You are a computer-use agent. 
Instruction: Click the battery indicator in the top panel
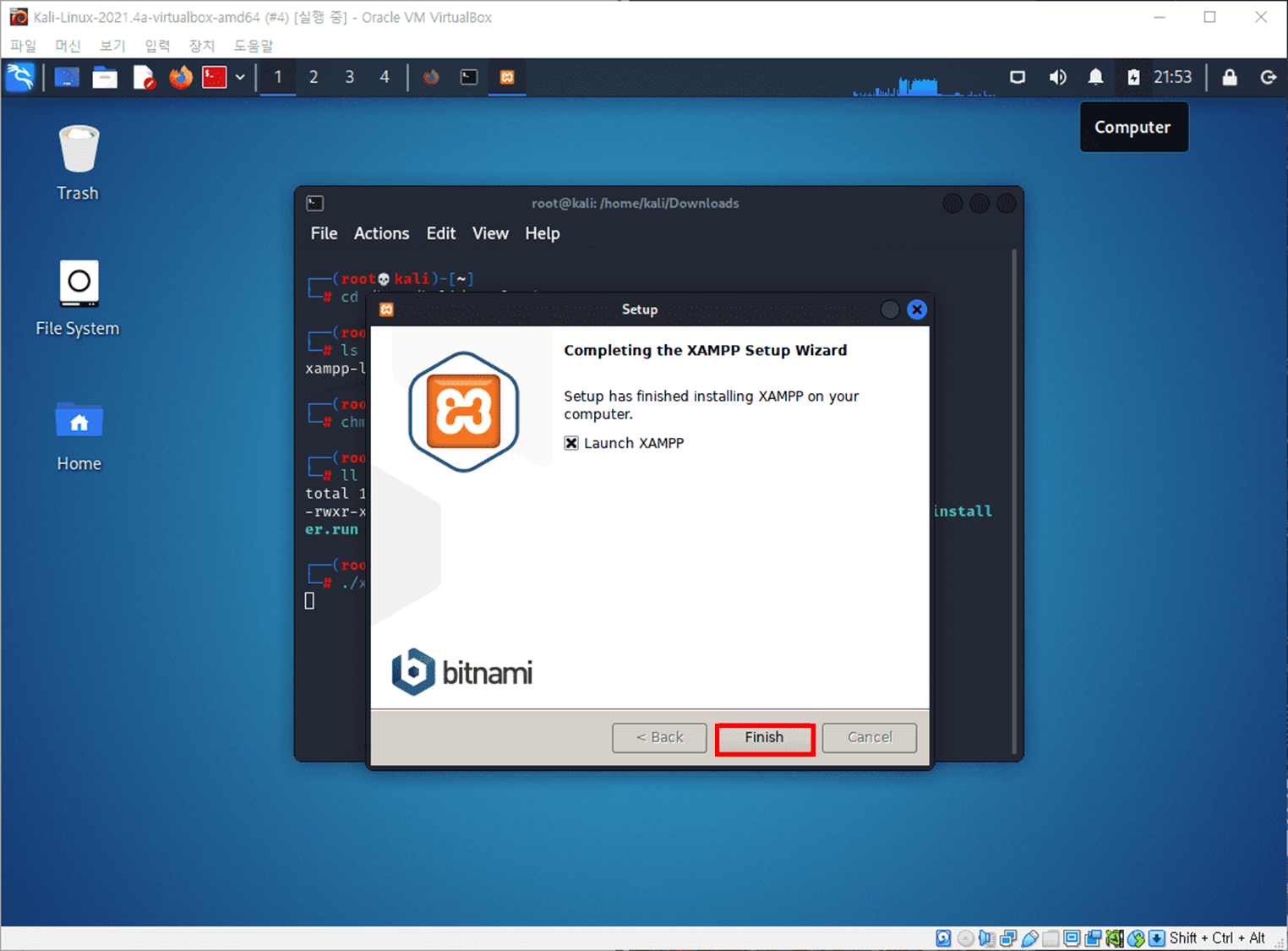coord(1133,77)
